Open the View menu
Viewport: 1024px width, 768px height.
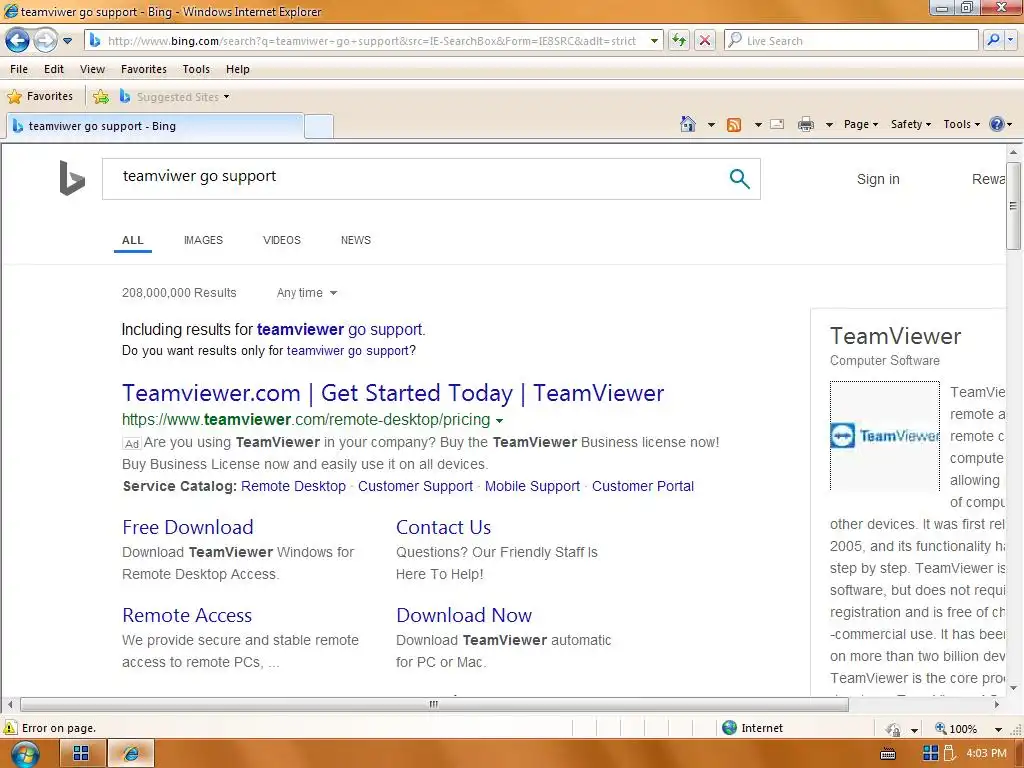[92, 69]
